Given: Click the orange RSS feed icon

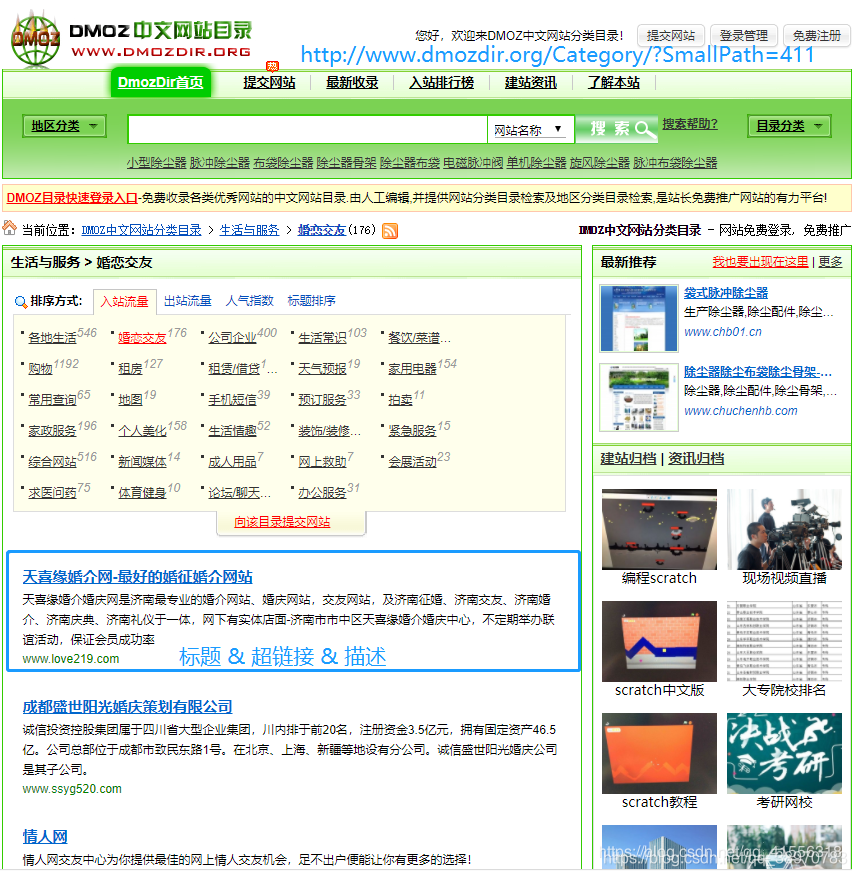Looking at the screenshot, I should pyautogui.click(x=390, y=231).
